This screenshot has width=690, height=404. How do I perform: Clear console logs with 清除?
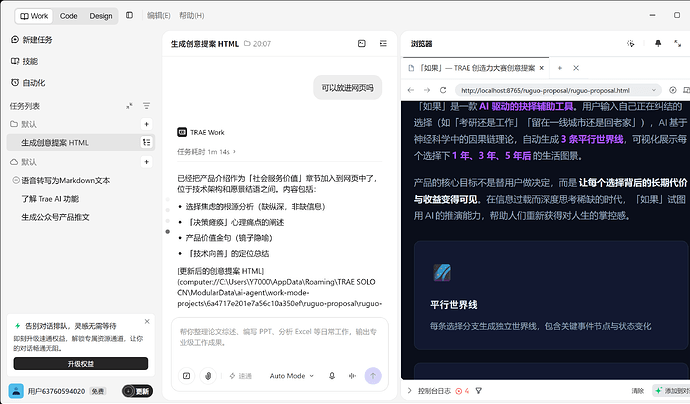(x=638, y=390)
